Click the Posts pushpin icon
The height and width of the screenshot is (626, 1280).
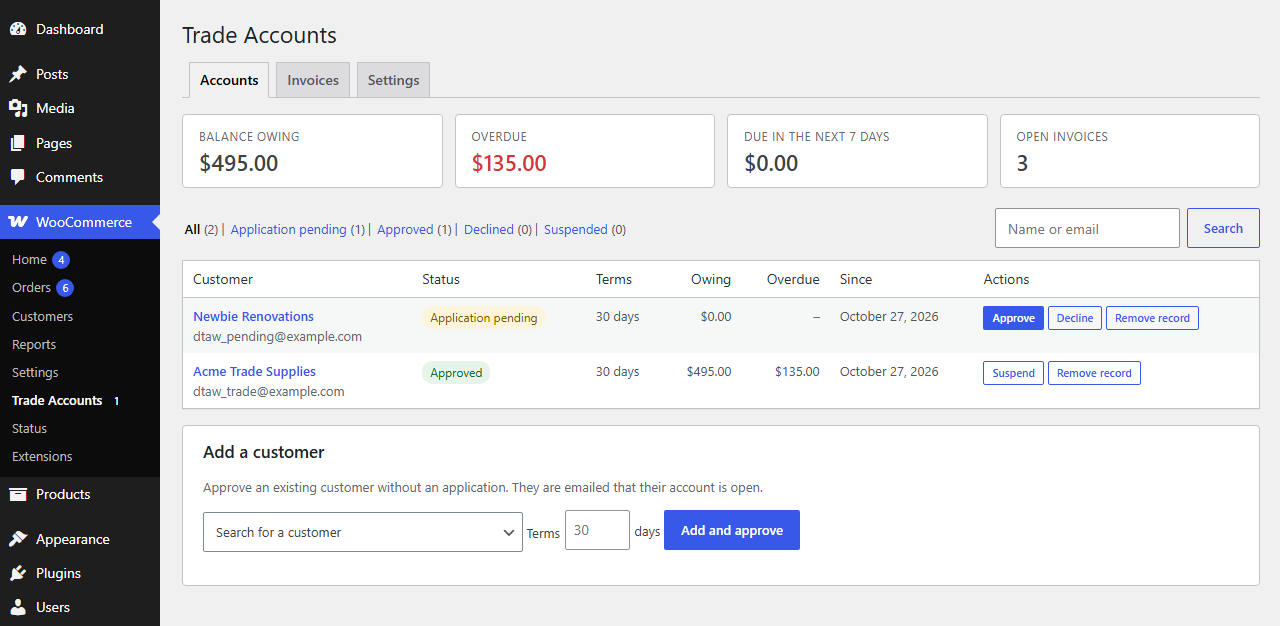18,74
